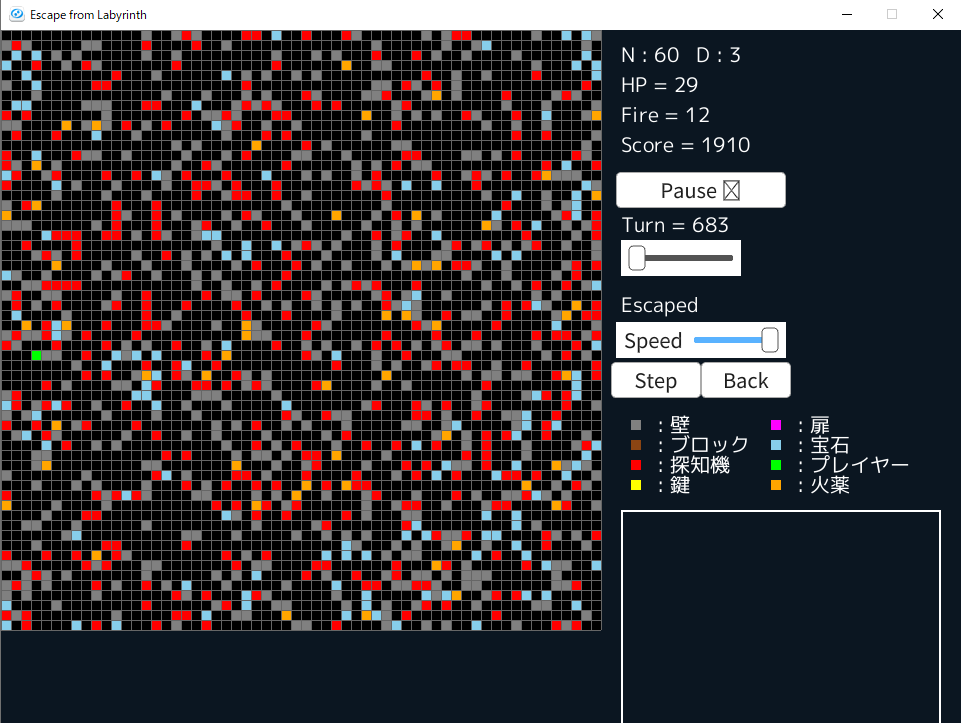Click the empty message box below the legend
The image size is (961, 723).
click(x=781, y=616)
